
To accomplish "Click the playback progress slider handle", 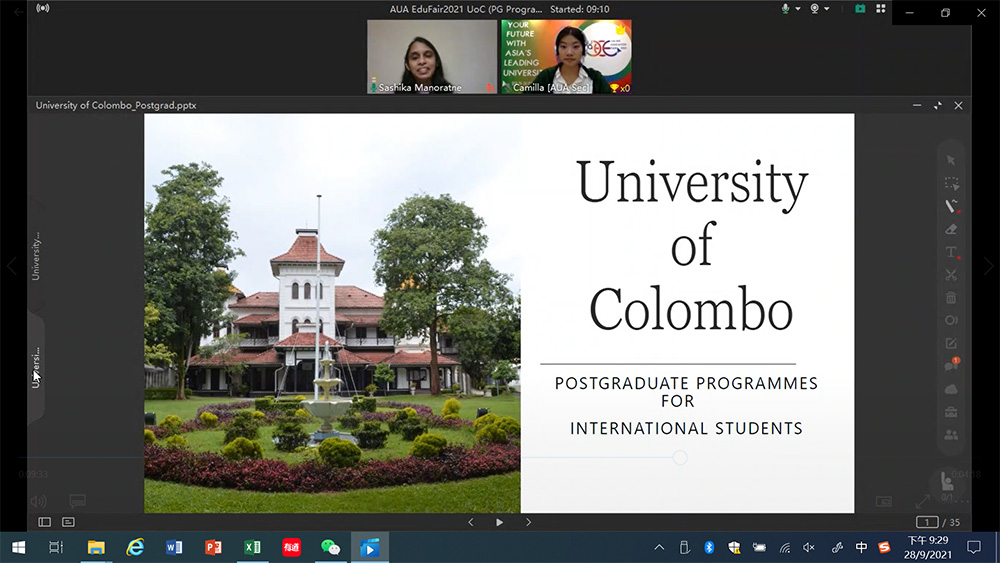I will click(680, 457).
